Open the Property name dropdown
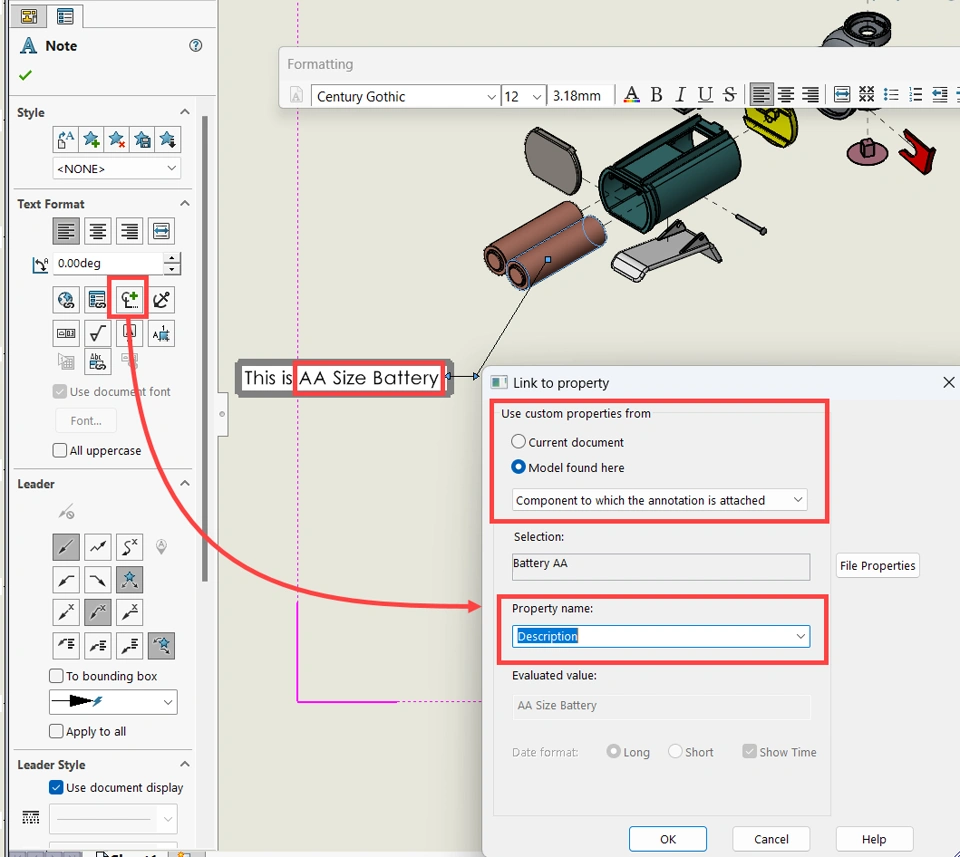 tap(800, 636)
